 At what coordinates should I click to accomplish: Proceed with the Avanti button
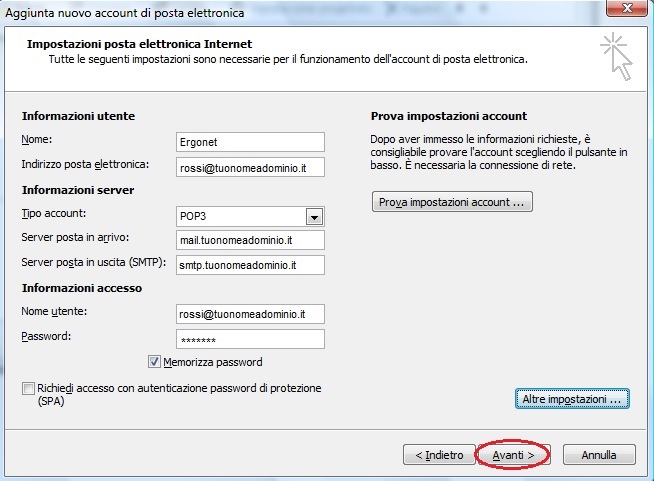tap(512, 454)
